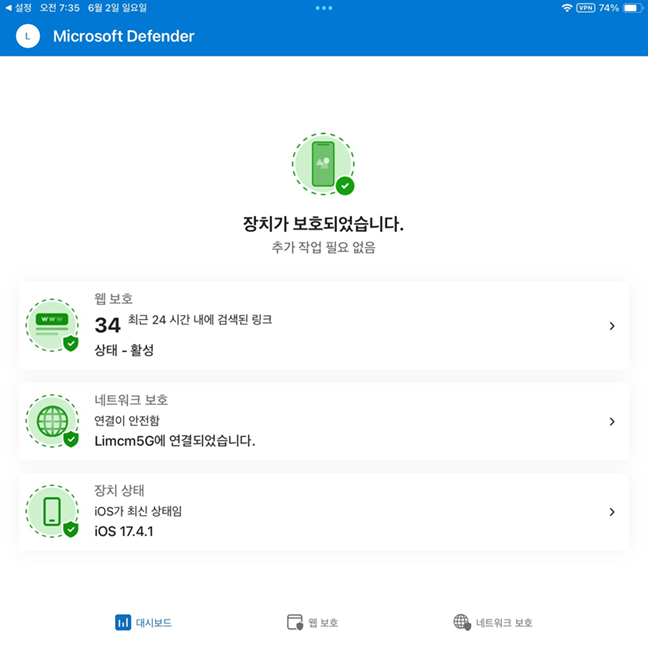648x645 pixels.
Task: Tap the 연결이 안전함 text
Action: tap(127, 421)
